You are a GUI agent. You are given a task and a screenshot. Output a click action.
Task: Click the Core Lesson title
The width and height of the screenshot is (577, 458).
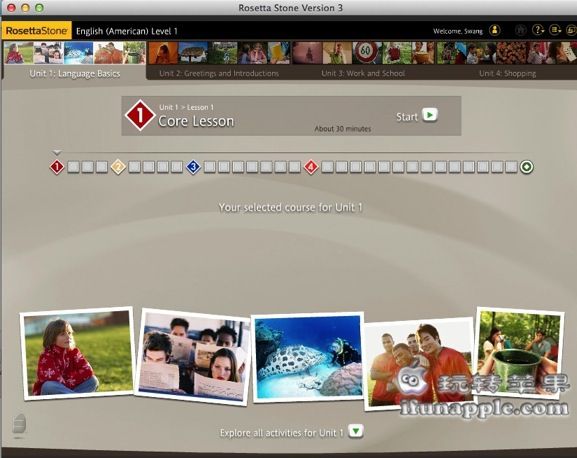coord(196,121)
